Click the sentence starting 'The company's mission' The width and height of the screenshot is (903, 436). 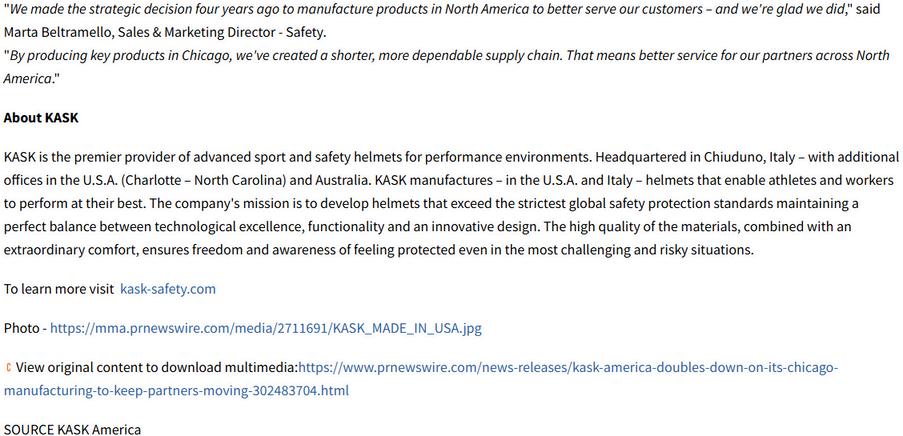pos(504,204)
